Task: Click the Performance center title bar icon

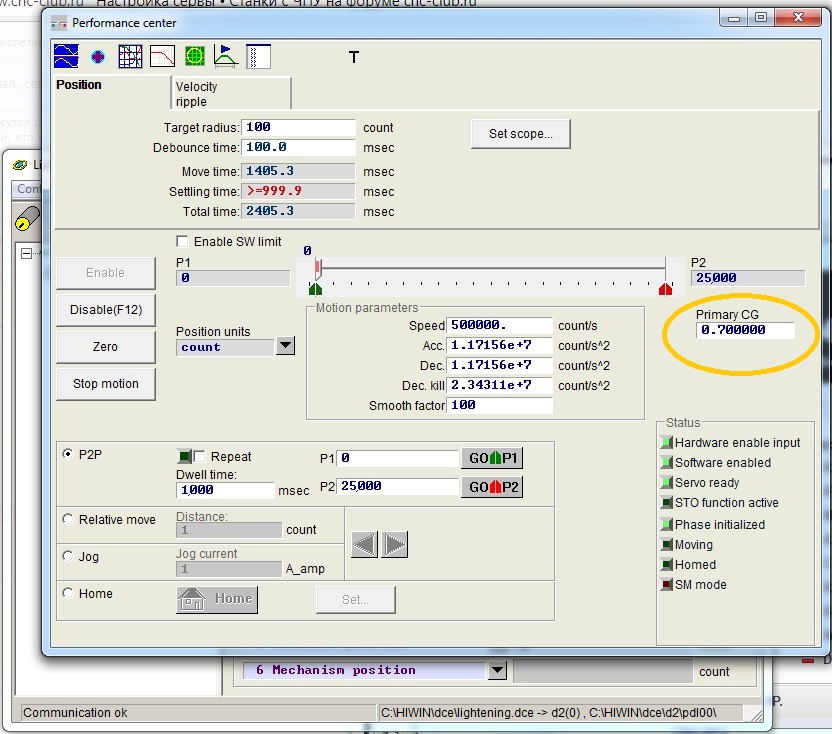Action: [x=58, y=23]
